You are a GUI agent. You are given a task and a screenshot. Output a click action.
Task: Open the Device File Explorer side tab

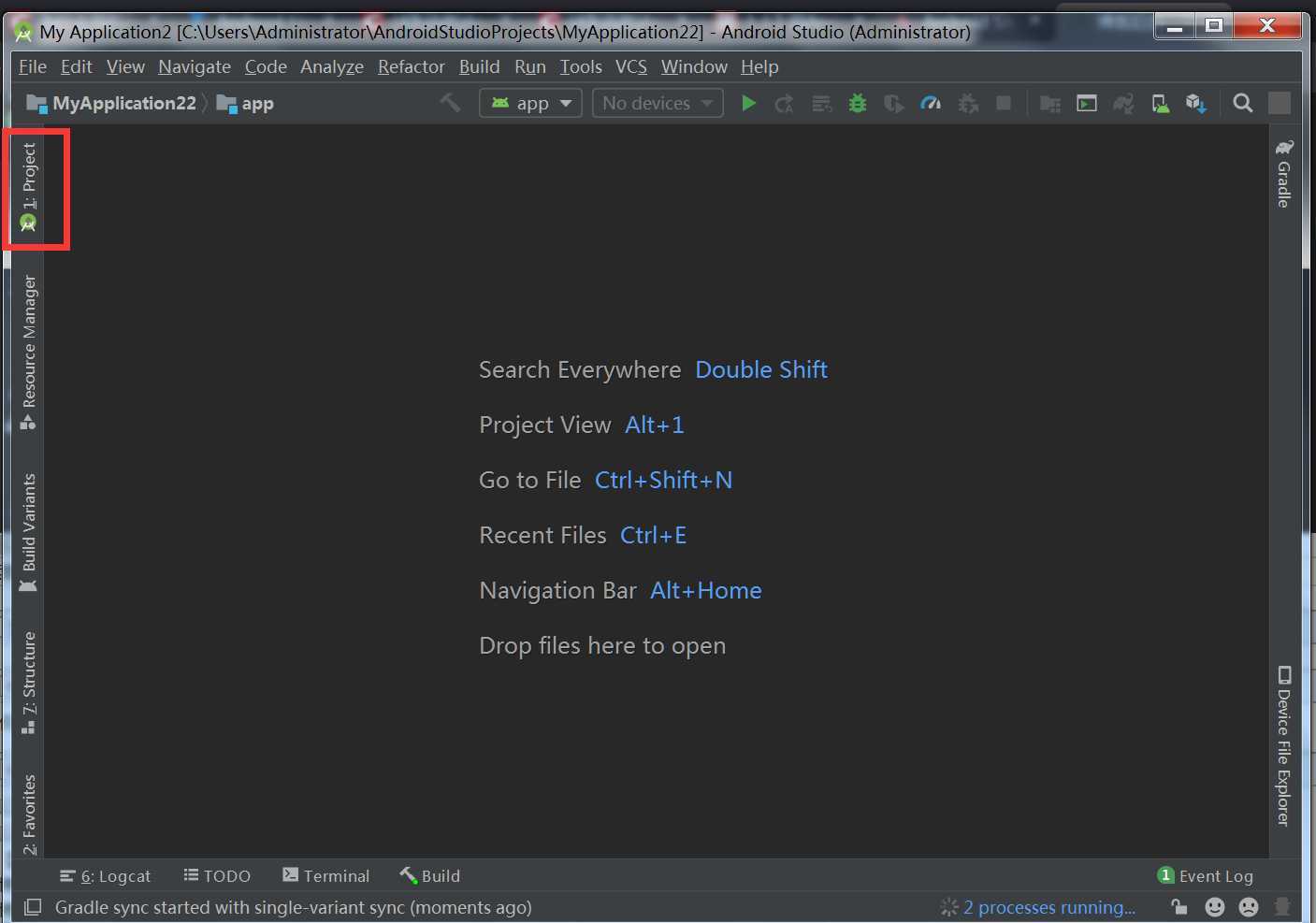tap(1284, 746)
